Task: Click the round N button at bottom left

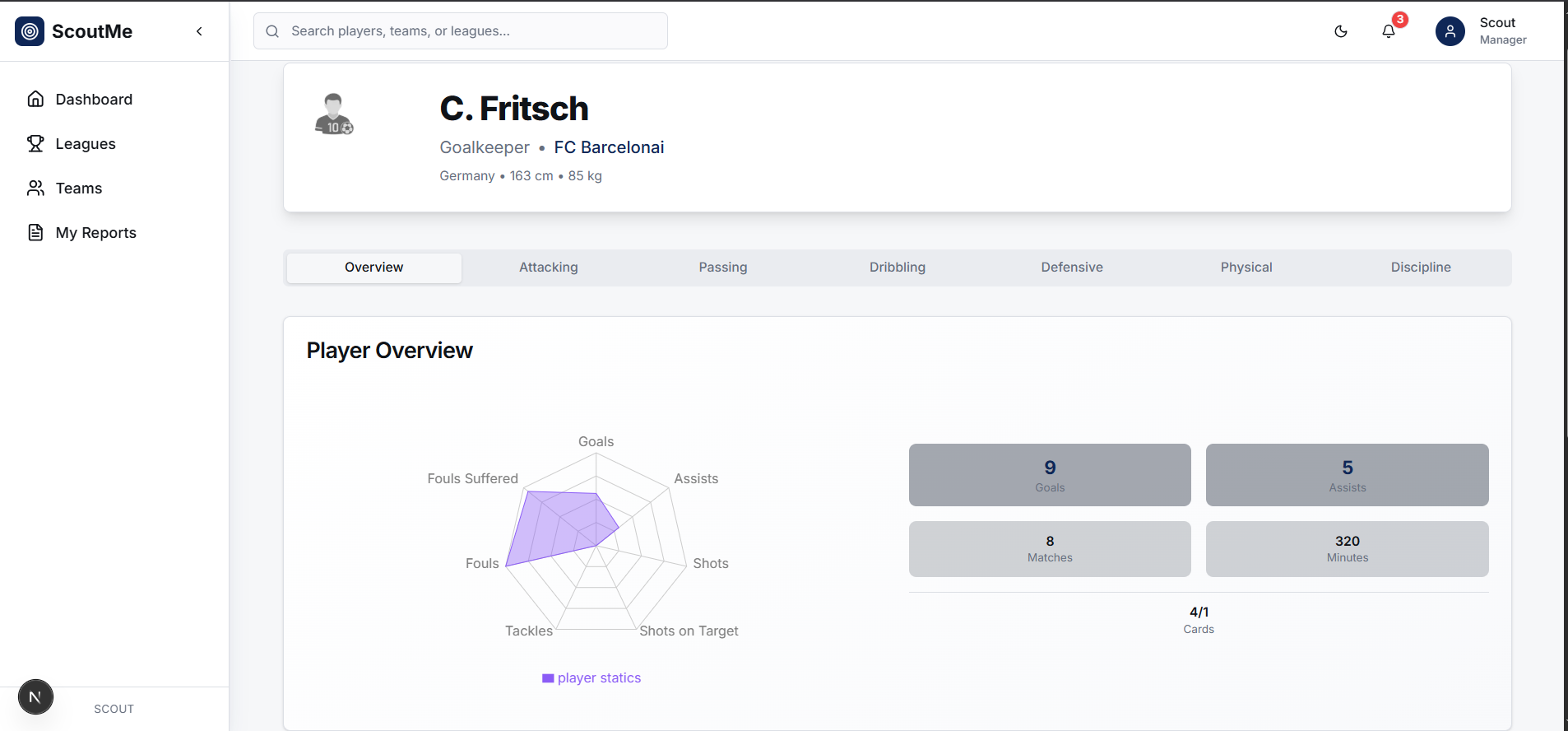Action: pos(35,697)
